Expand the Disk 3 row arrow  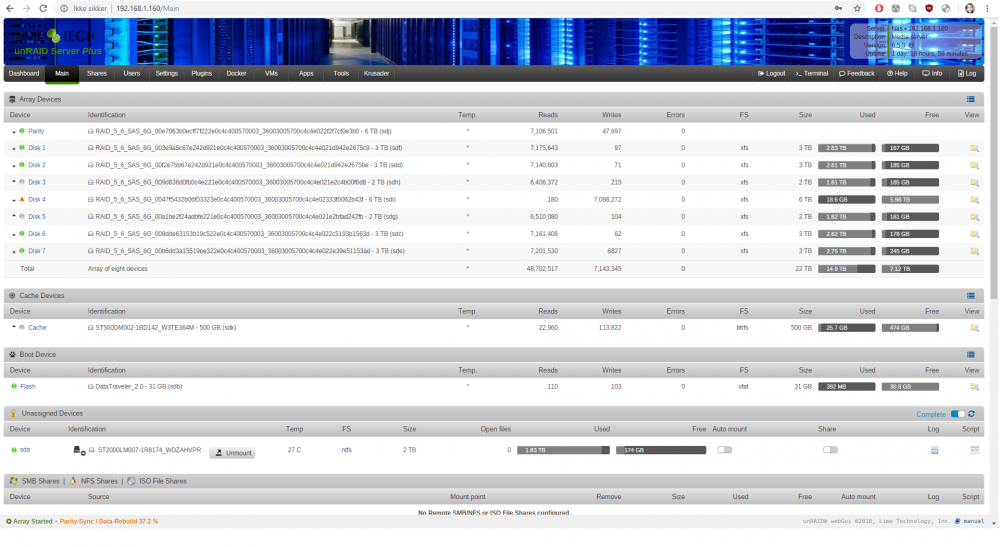coord(13,182)
